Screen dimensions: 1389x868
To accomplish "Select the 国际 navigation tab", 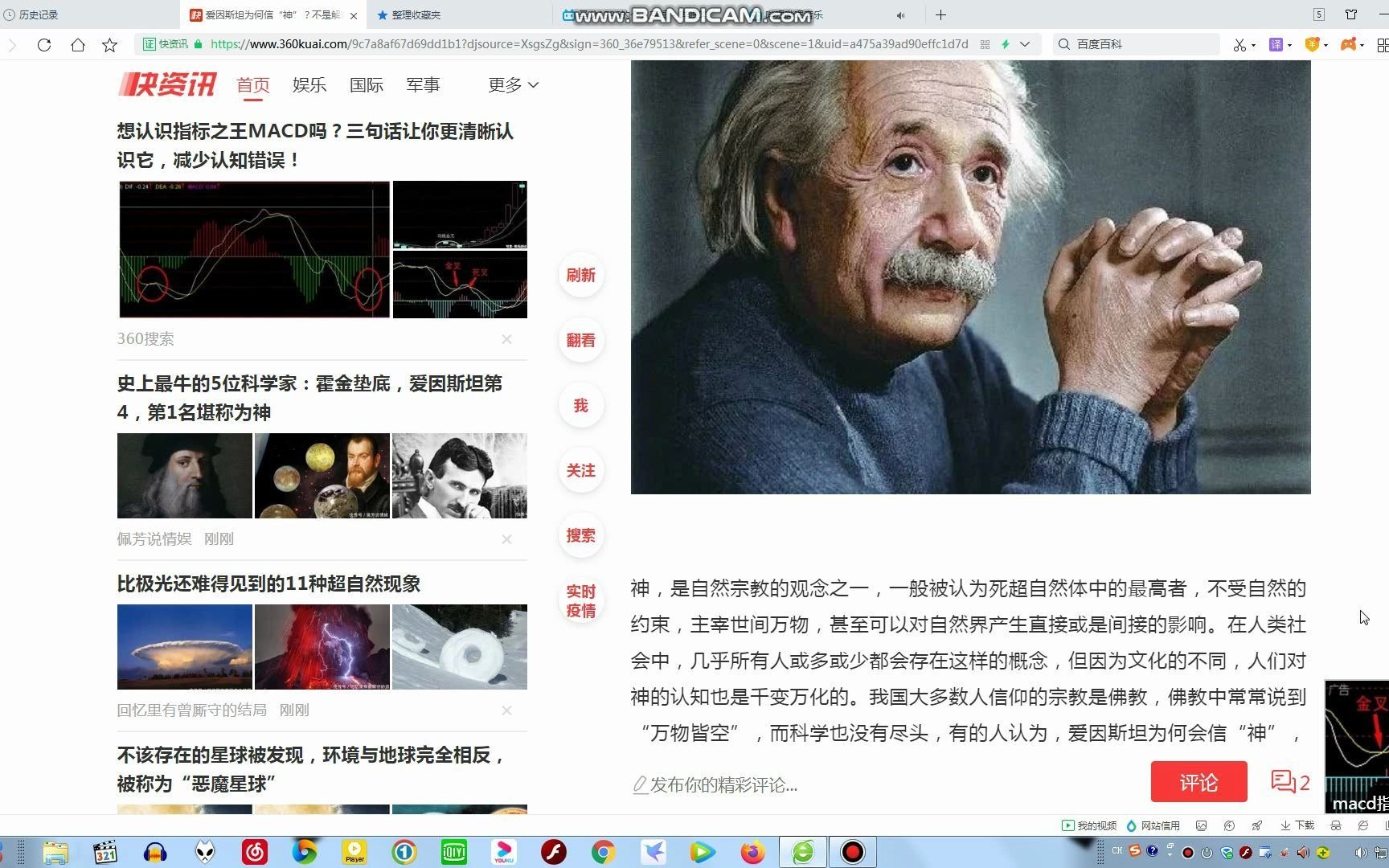I will 367,84.
